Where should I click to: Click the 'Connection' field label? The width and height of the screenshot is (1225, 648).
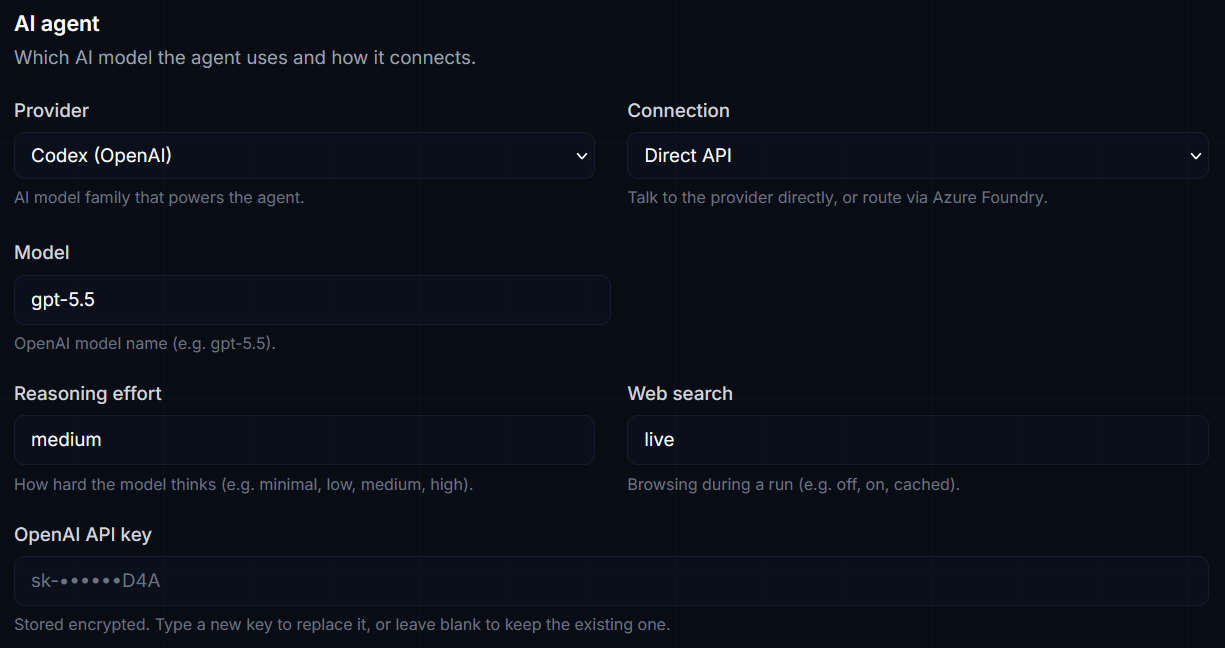coord(678,110)
